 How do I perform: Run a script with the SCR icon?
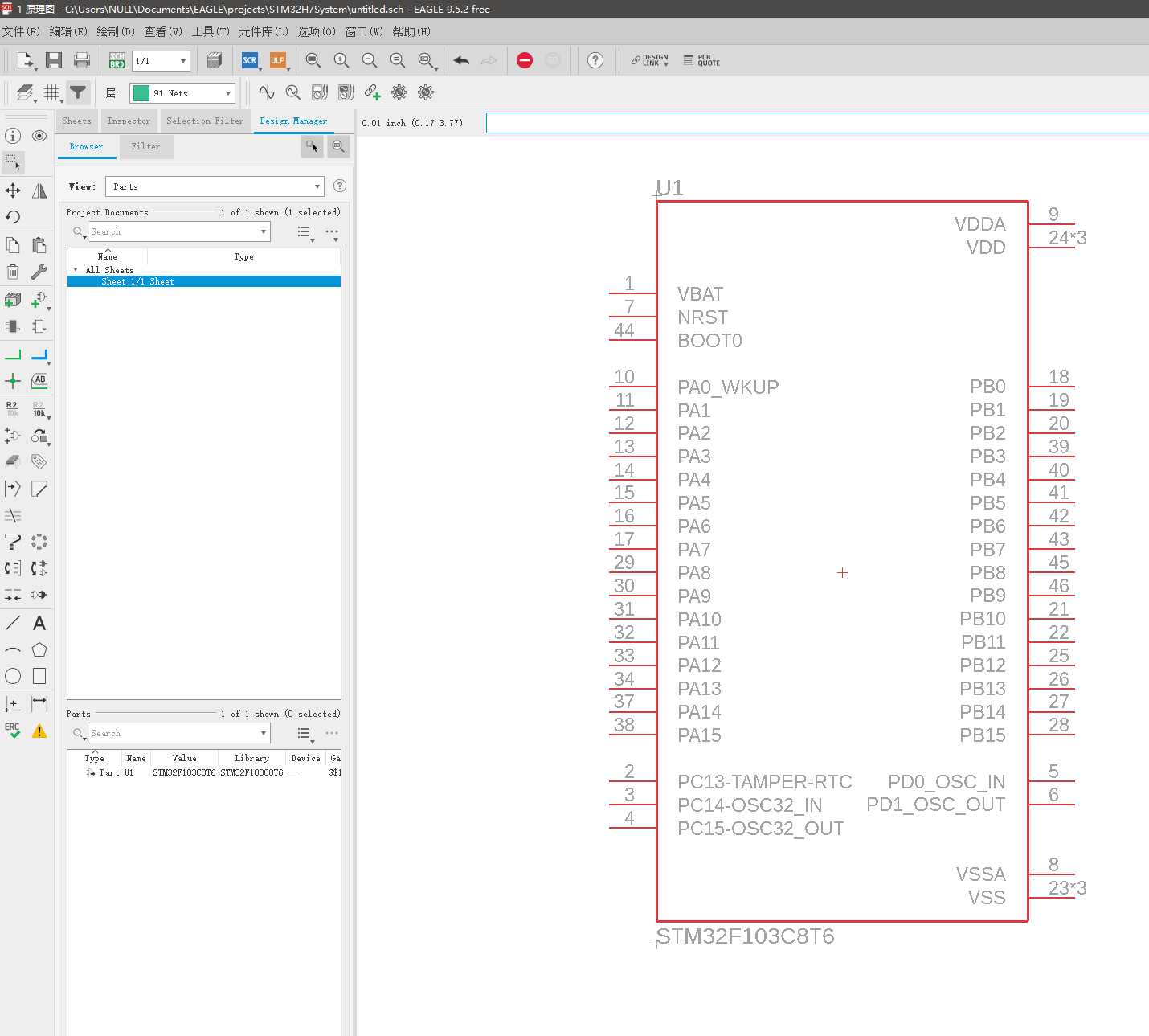pyautogui.click(x=250, y=60)
